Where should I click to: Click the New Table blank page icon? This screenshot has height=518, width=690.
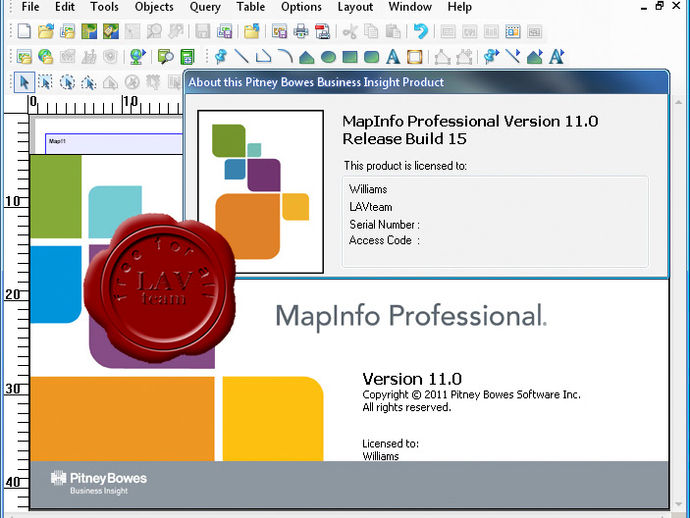pos(24,32)
